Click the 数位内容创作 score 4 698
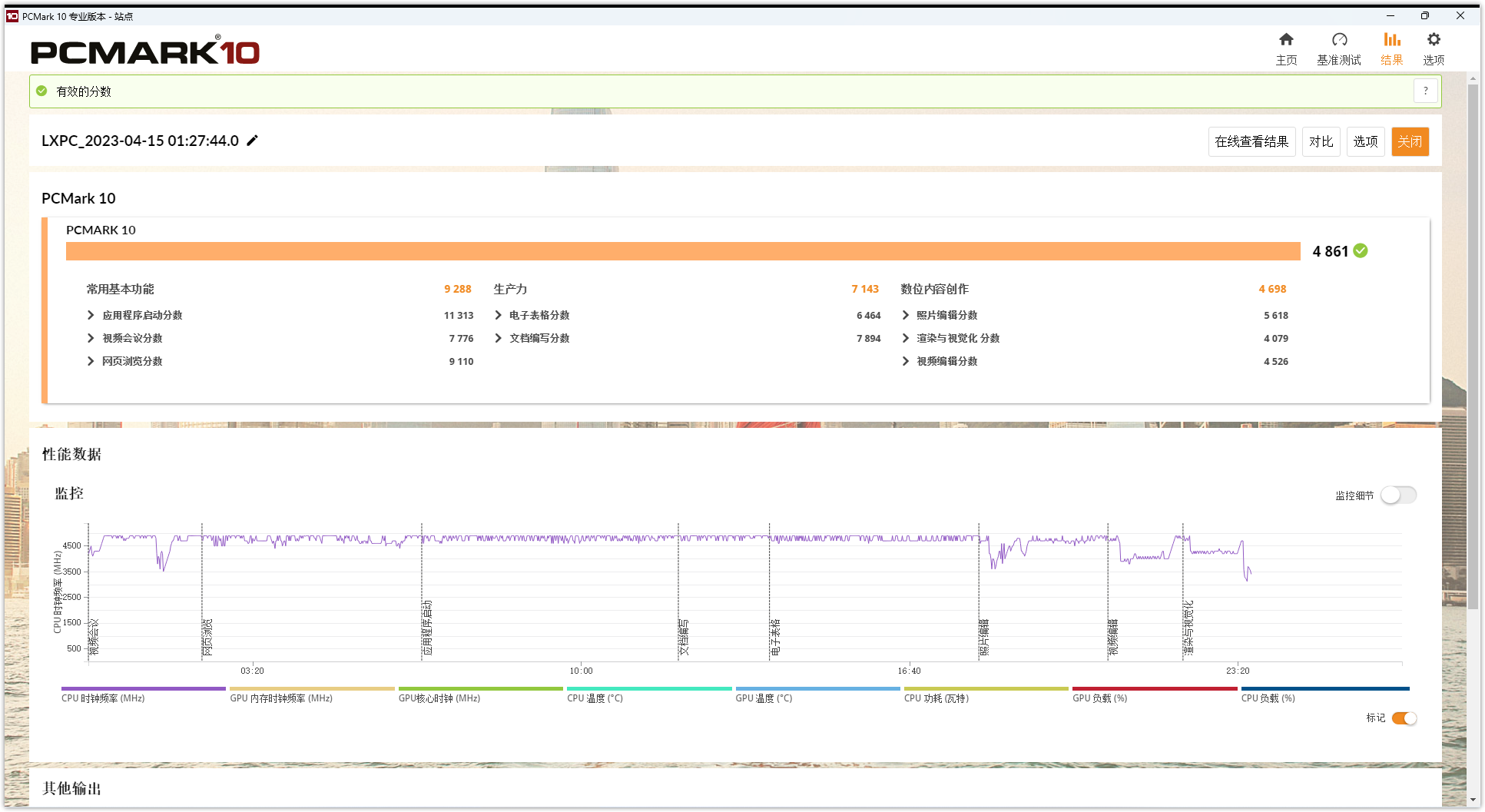1485x812 pixels. point(1272,289)
